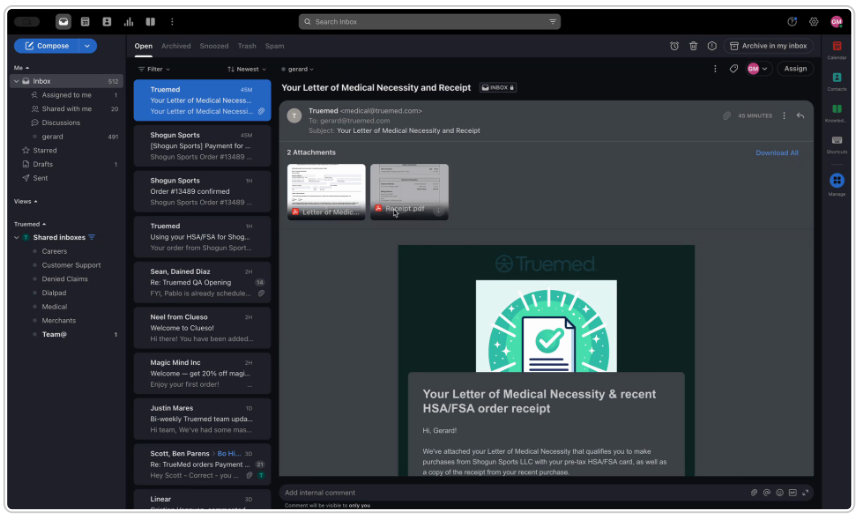Open the gerard inbox dropdown above the subject
Viewport: 857px width, 518px height.
(x=298, y=69)
